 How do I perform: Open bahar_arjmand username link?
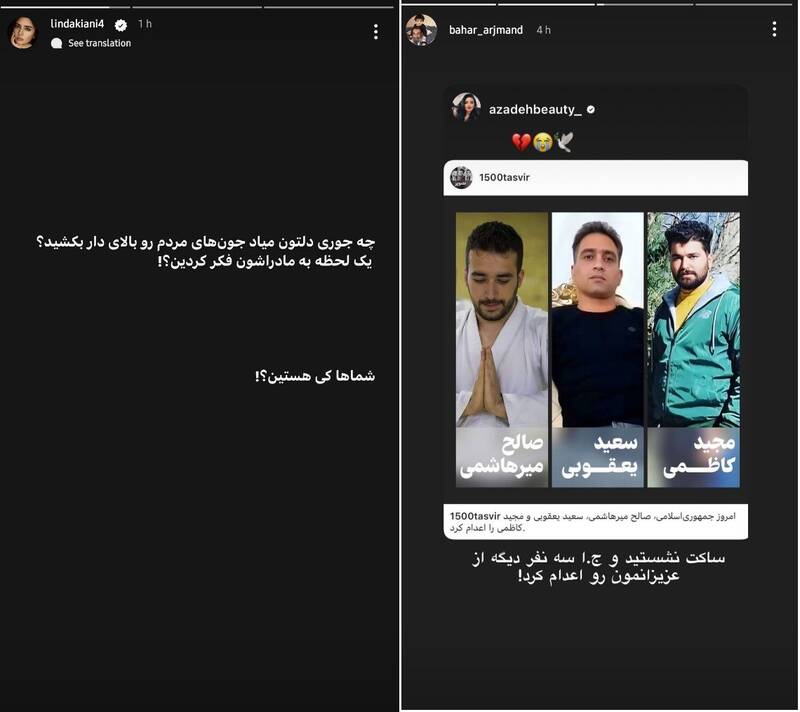pos(486,30)
